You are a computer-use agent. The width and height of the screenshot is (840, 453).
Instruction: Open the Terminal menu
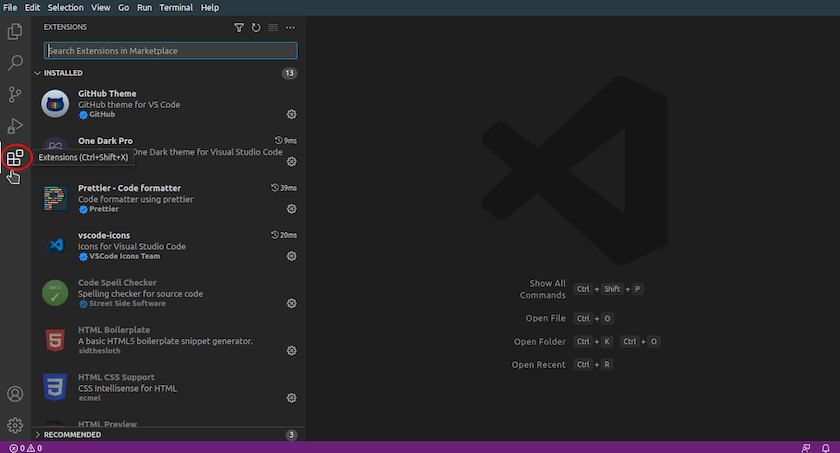(175, 7)
